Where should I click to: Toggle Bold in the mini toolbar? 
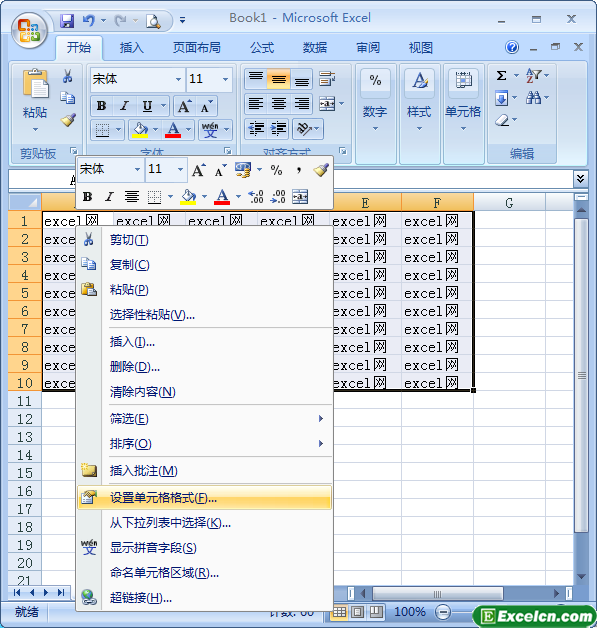(x=87, y=197)
